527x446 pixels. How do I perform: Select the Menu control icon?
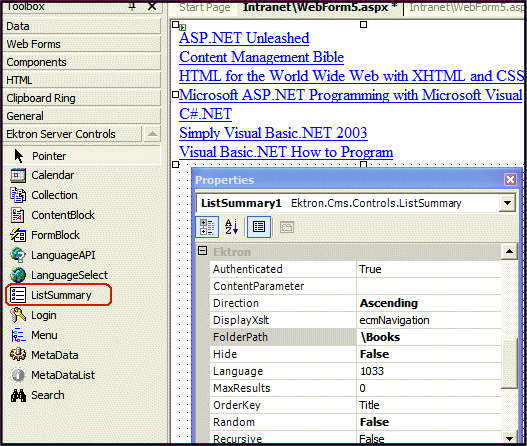(18, 335)
